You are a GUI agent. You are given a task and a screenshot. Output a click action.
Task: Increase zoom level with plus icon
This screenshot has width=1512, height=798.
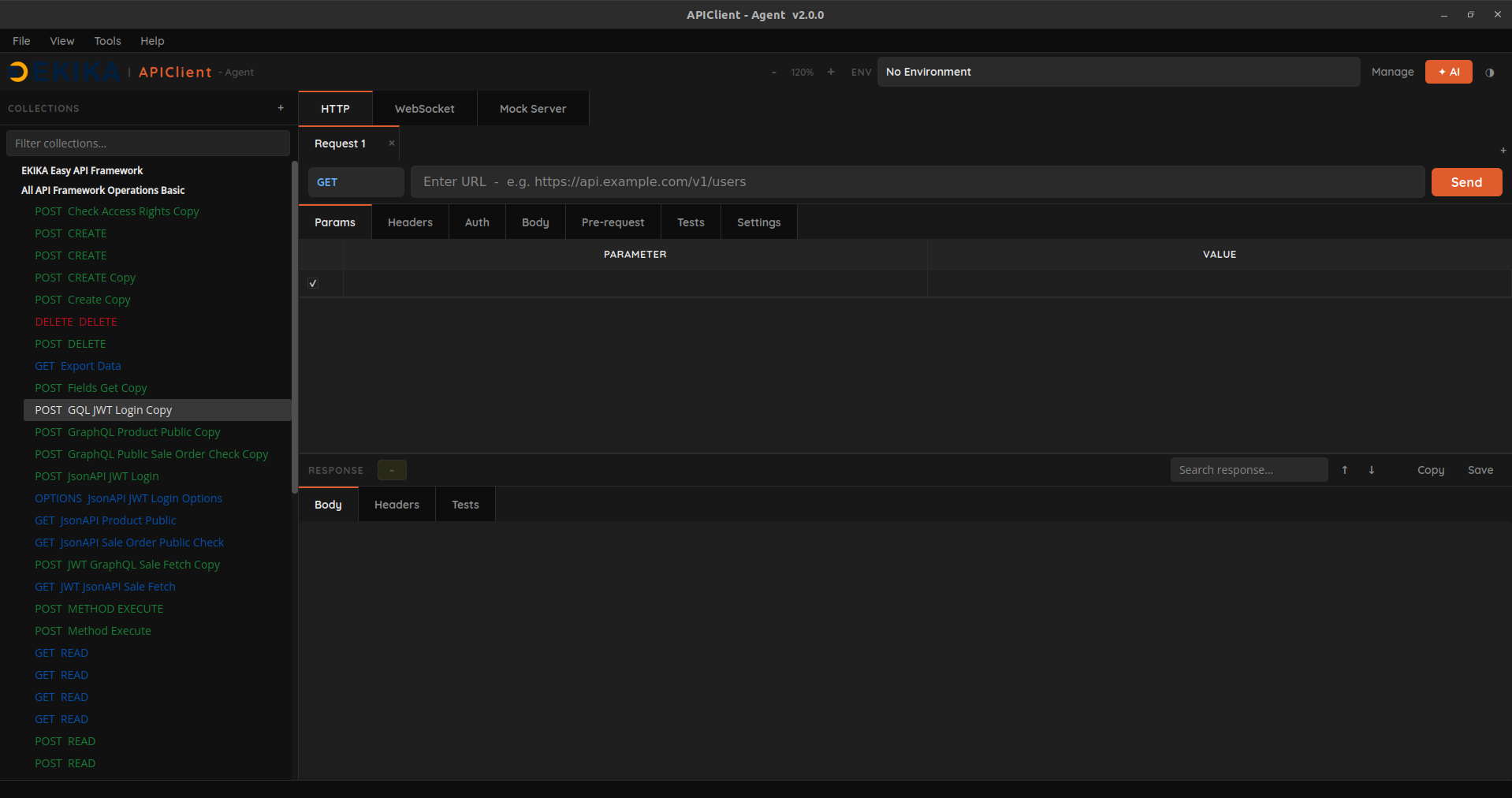[830, 72]
